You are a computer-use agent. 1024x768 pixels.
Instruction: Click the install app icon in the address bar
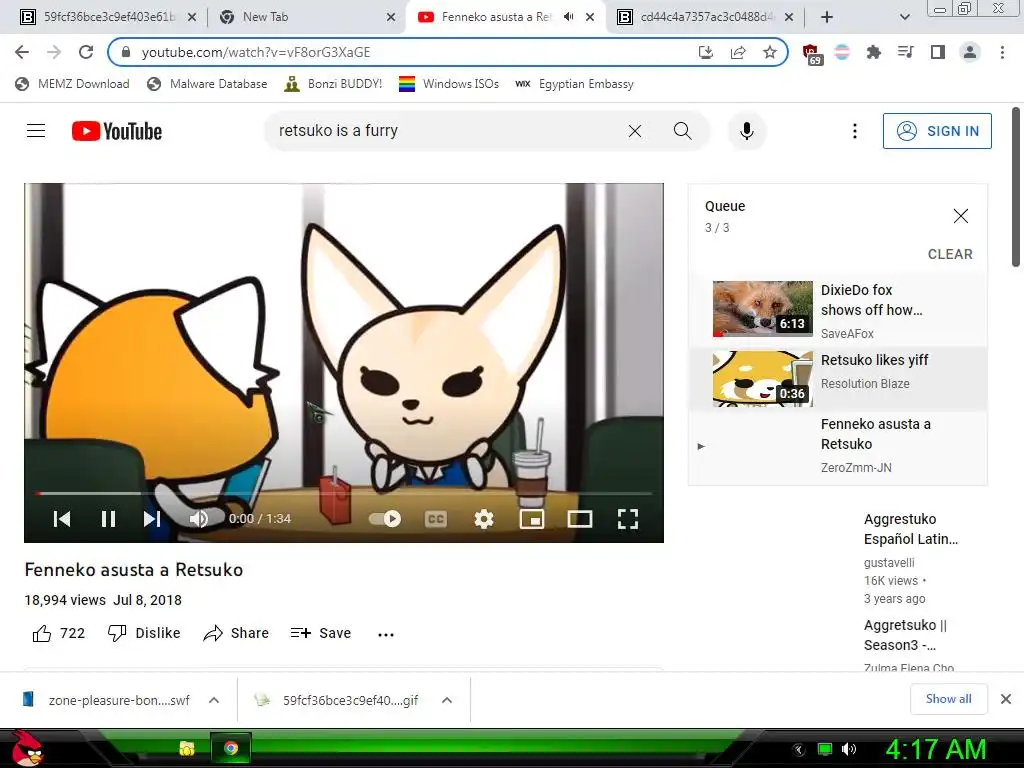pos(705,52)
